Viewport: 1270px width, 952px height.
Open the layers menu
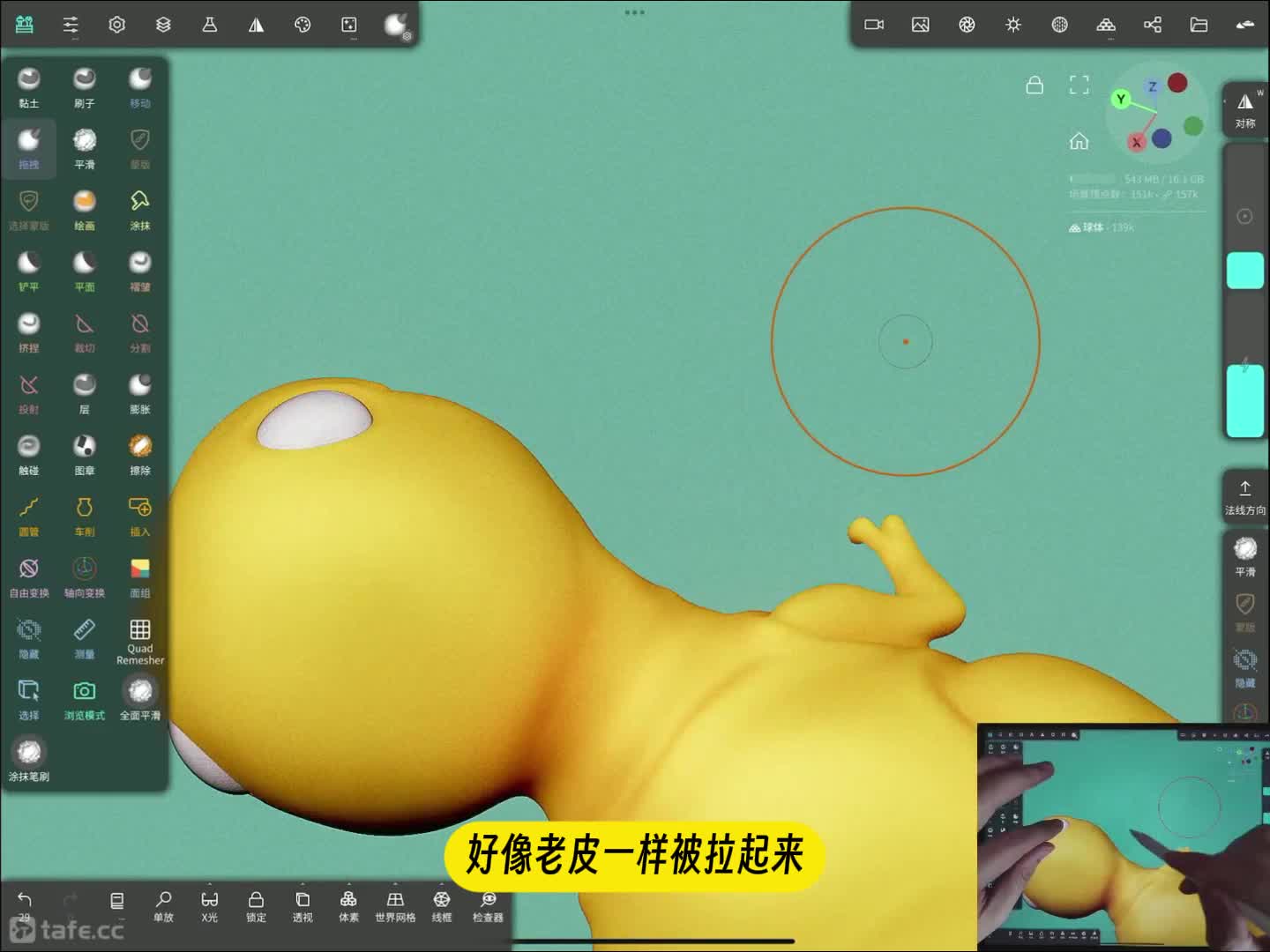[163, 25]
